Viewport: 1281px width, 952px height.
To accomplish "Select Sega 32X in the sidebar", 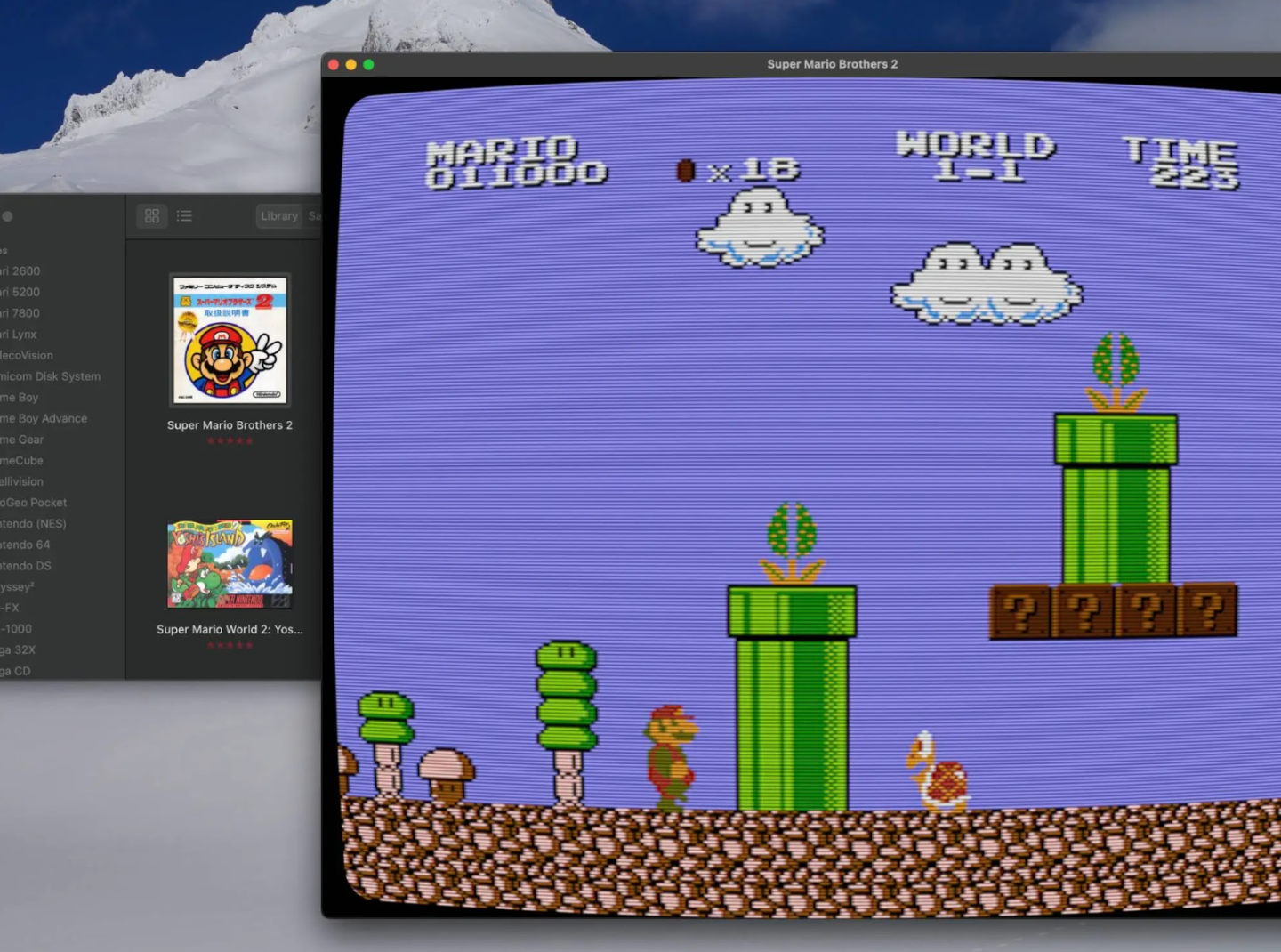I will tap(18, 649).
